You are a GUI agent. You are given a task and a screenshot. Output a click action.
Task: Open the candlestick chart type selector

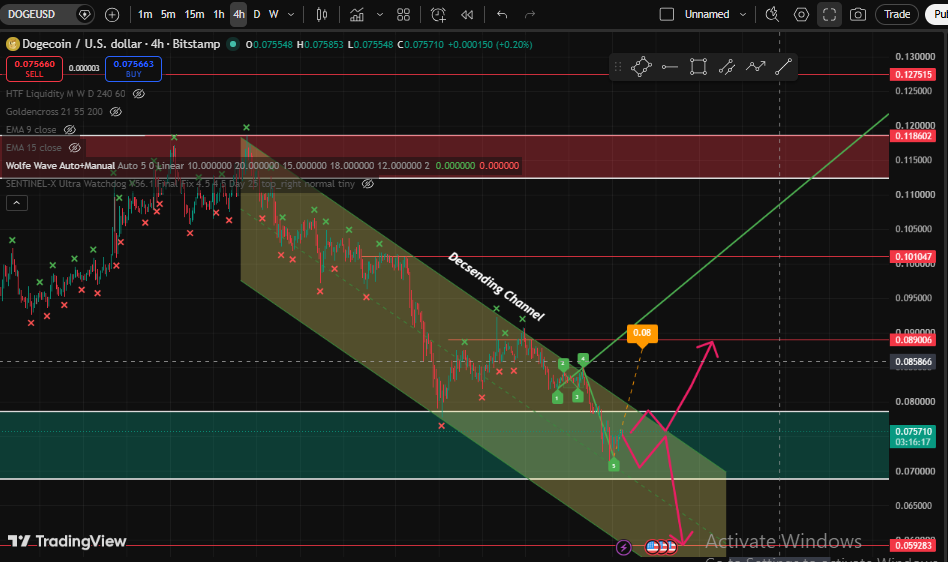(x=322, y=15)
